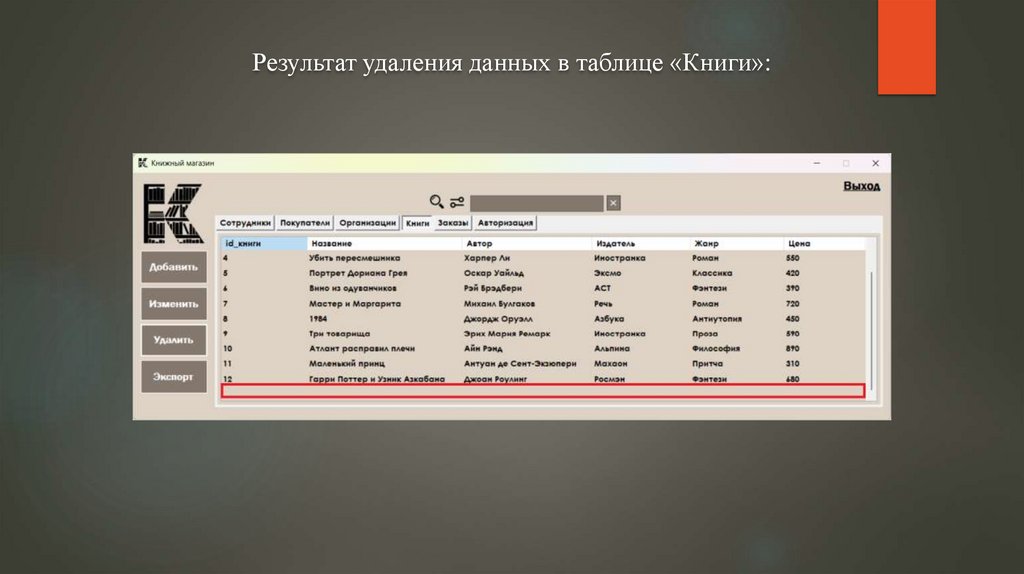Select the Книги tab

click(x=417, y=223)
